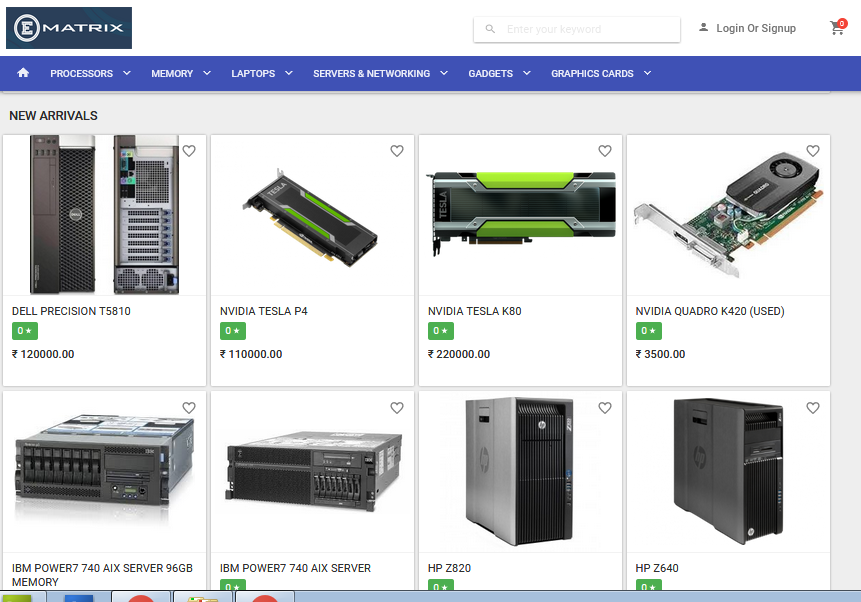Open the Servers & Networking menu

pos(372,74)
